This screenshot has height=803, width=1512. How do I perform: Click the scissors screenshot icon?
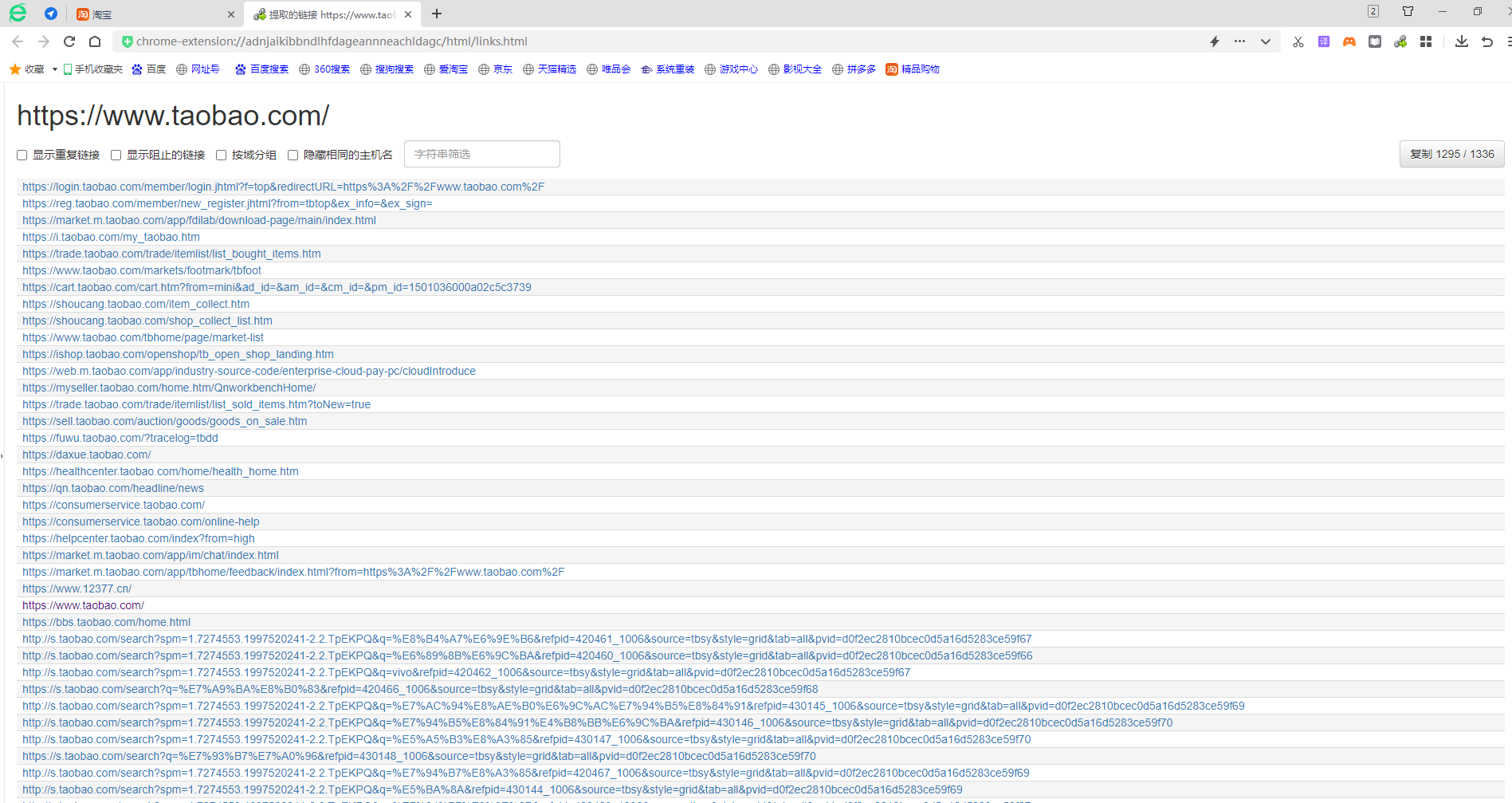[1298, 41]
